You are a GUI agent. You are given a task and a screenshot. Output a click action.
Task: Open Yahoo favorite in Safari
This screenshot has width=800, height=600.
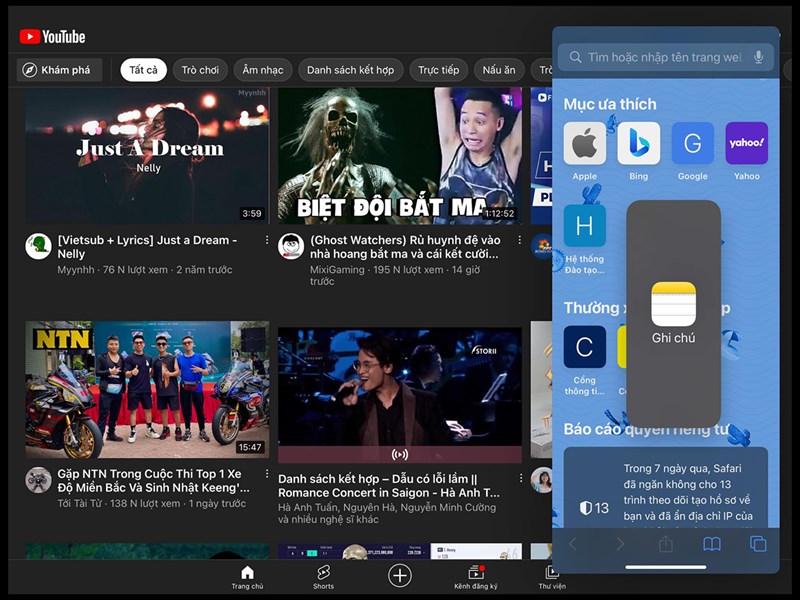[x=746, y=144]
